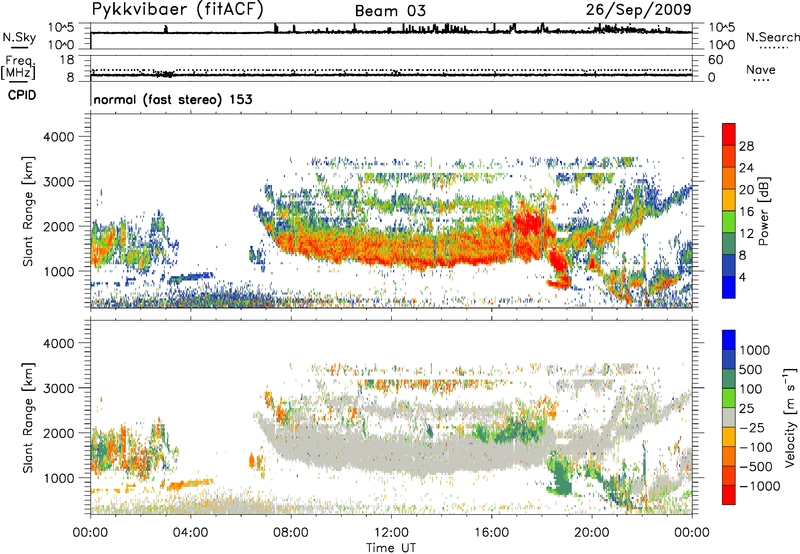Image resolution: width=800 pixels, height=554 pixels.
Task: Click the velocity colorbar value '500'
Action: [751, 369]
